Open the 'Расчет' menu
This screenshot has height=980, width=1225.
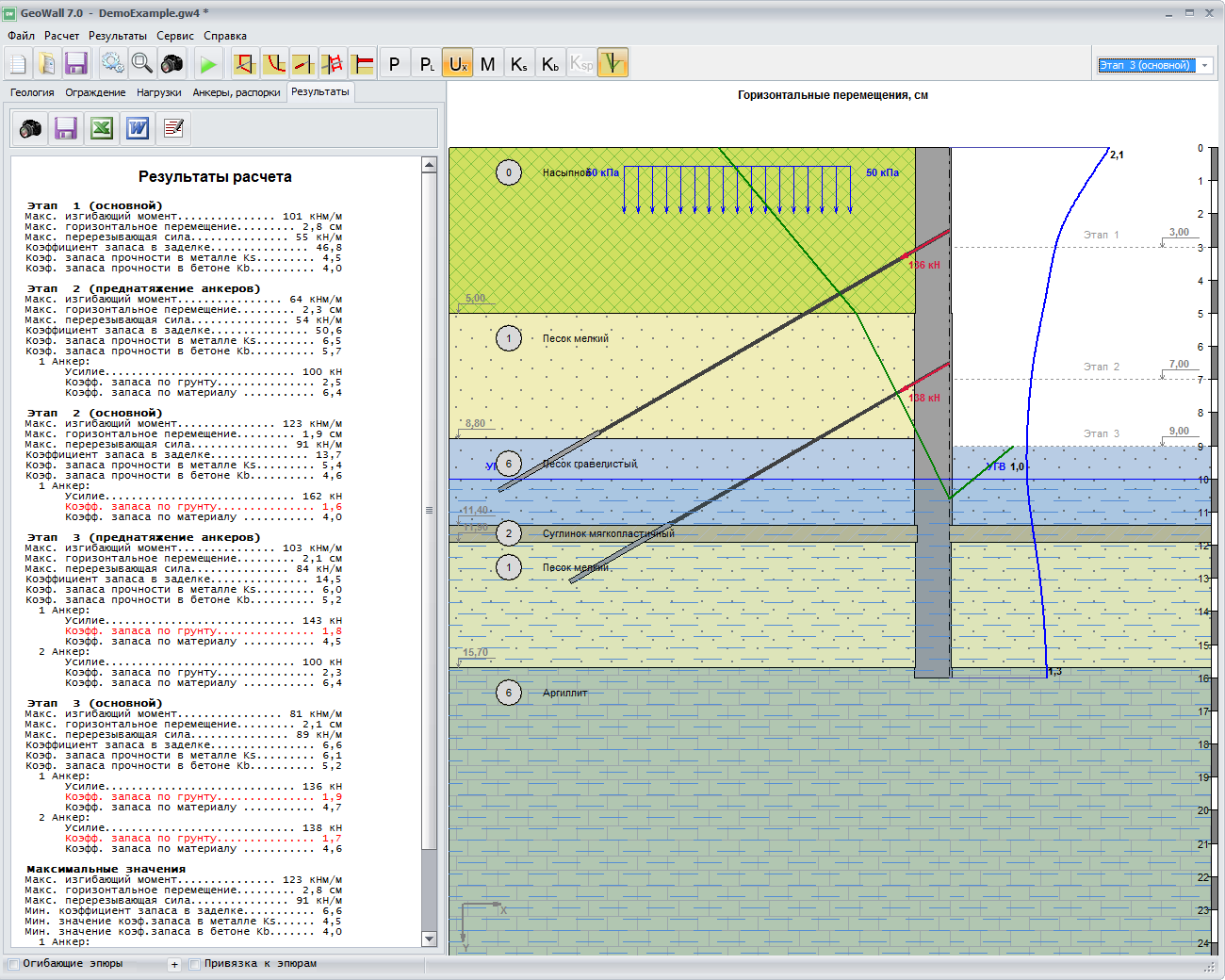[61, 36]
